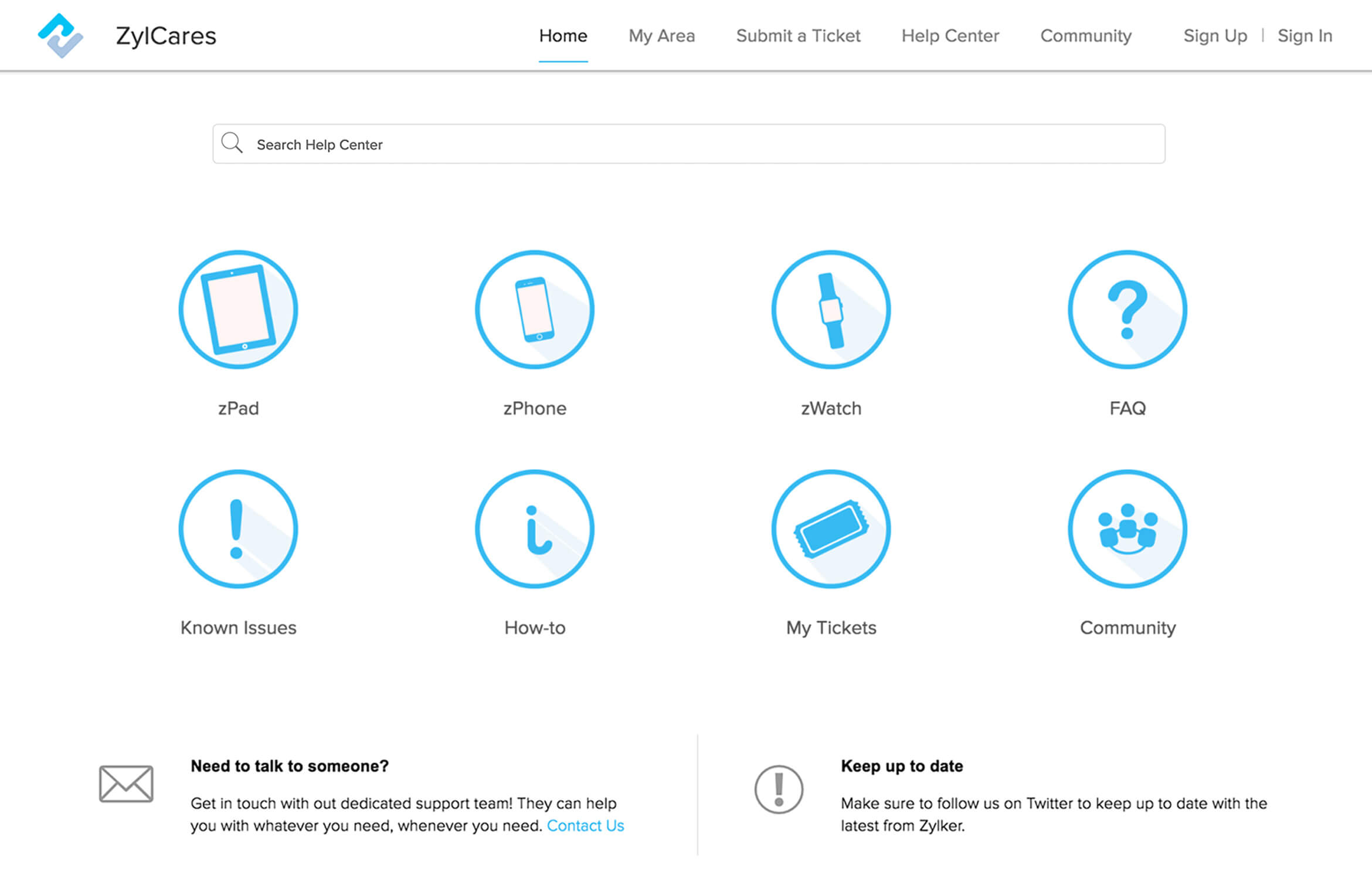1372x895 pixels.
Task: Open the My Tickets ticket icon
Action: point(831,529)
